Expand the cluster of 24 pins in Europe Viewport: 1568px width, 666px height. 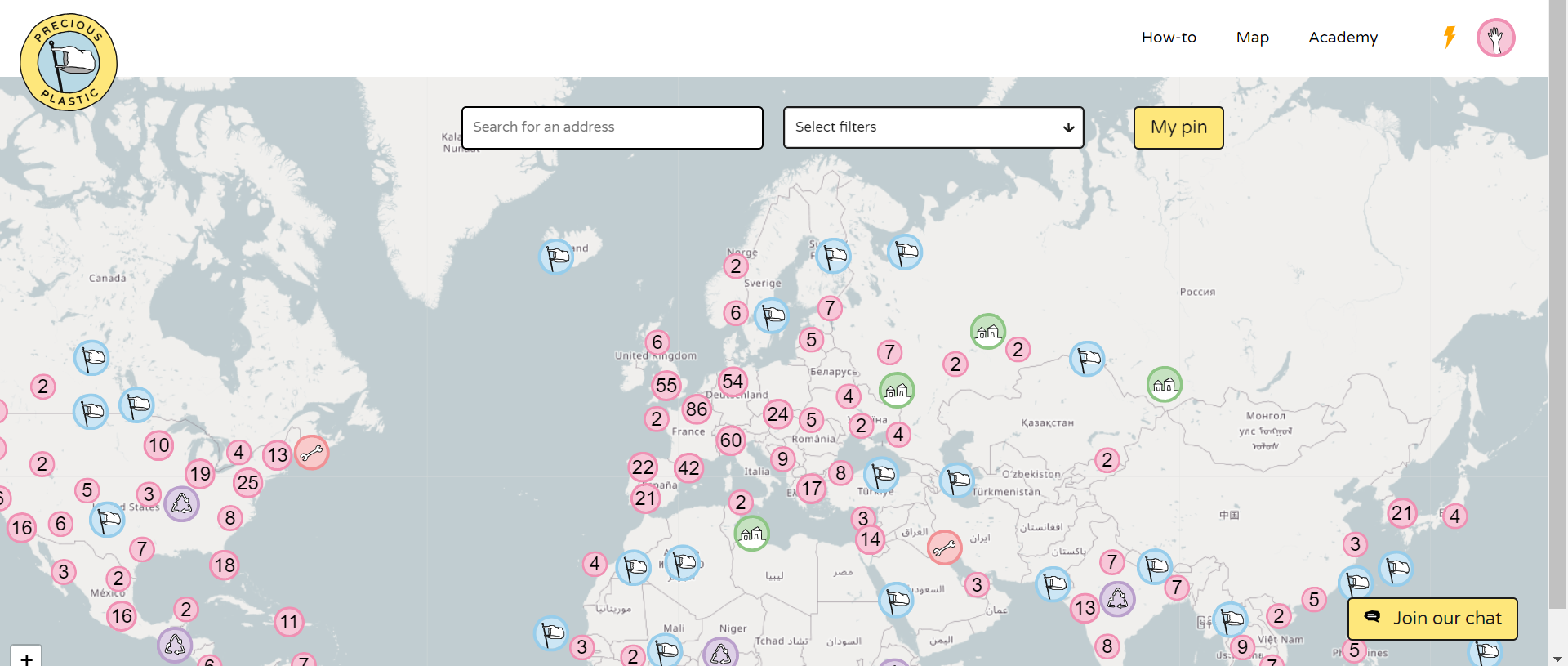[x=777, y=414]
